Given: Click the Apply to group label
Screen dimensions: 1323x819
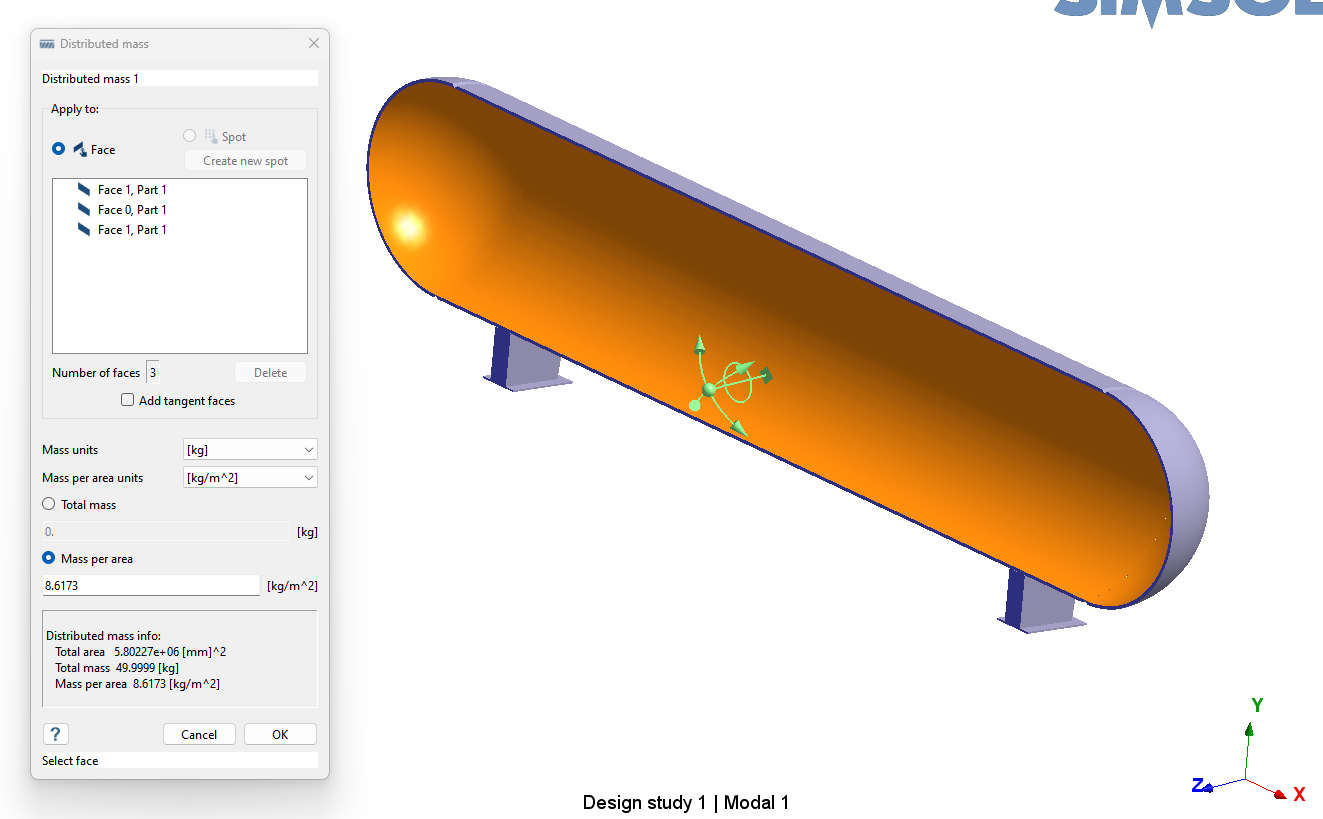Looking at the screenshot, I should click(75, 109).
